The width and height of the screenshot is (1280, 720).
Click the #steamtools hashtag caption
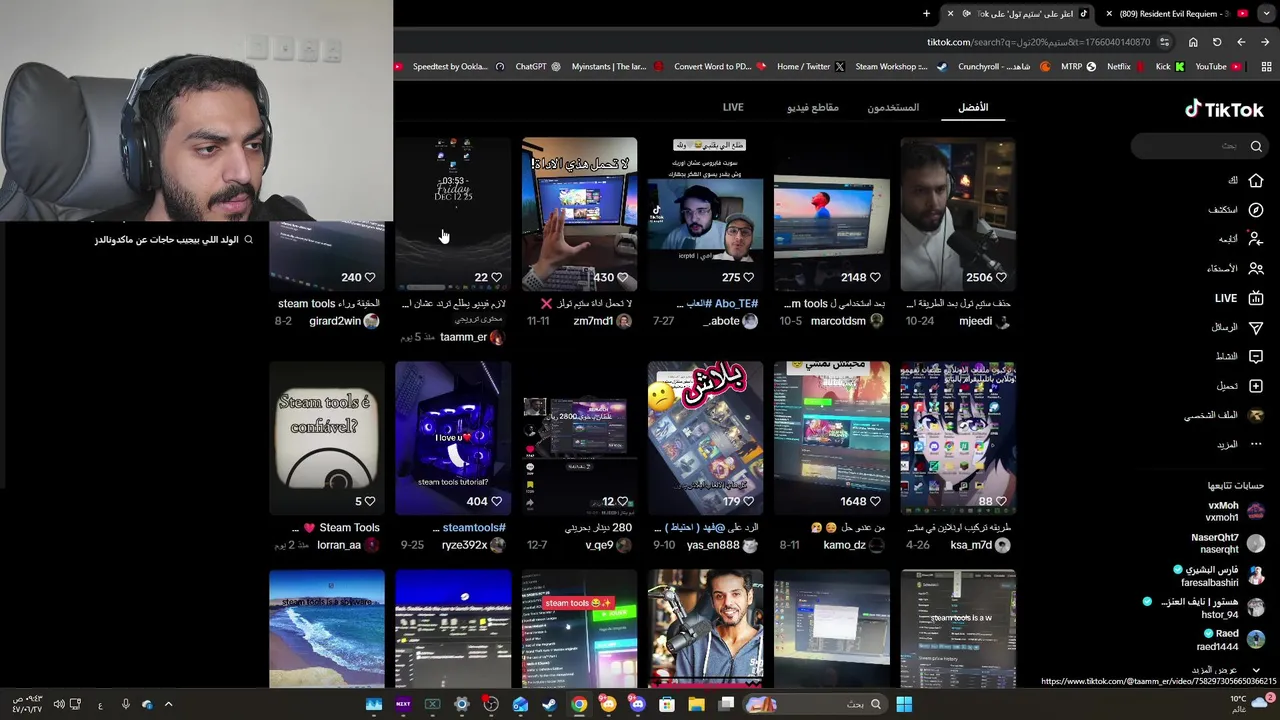[474, 527]
